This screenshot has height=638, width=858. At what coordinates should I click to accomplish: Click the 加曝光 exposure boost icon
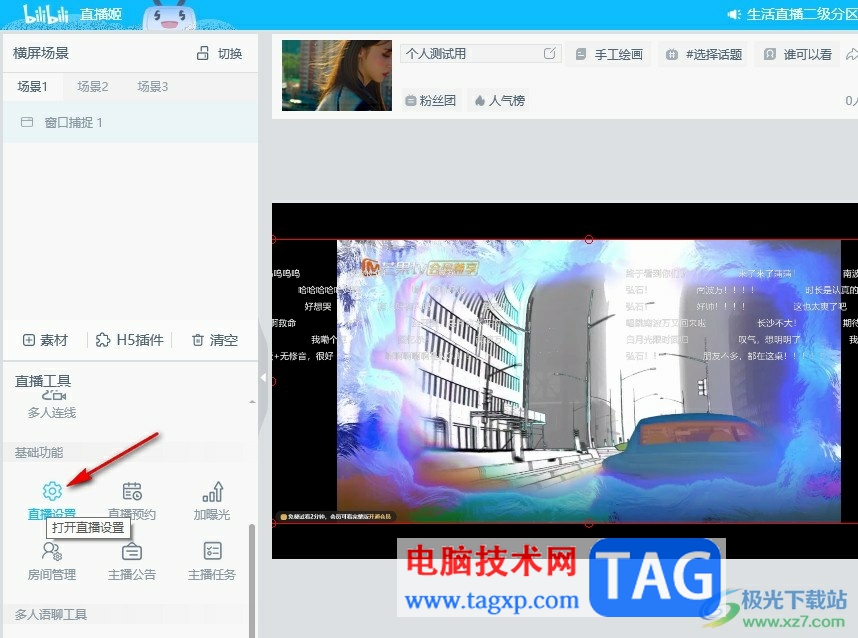pos(212,491)
